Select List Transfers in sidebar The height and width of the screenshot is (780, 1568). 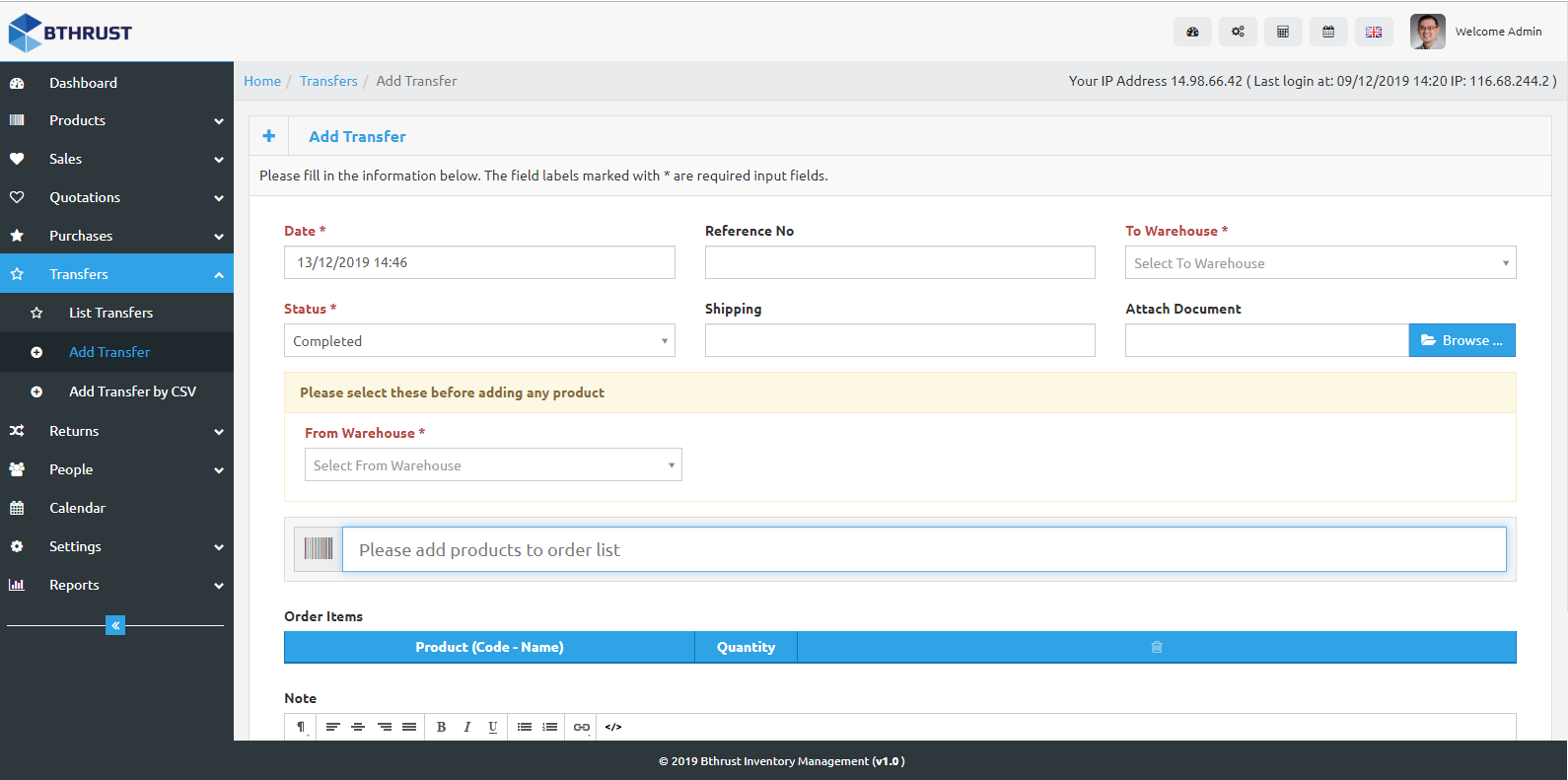coord(116,313)
